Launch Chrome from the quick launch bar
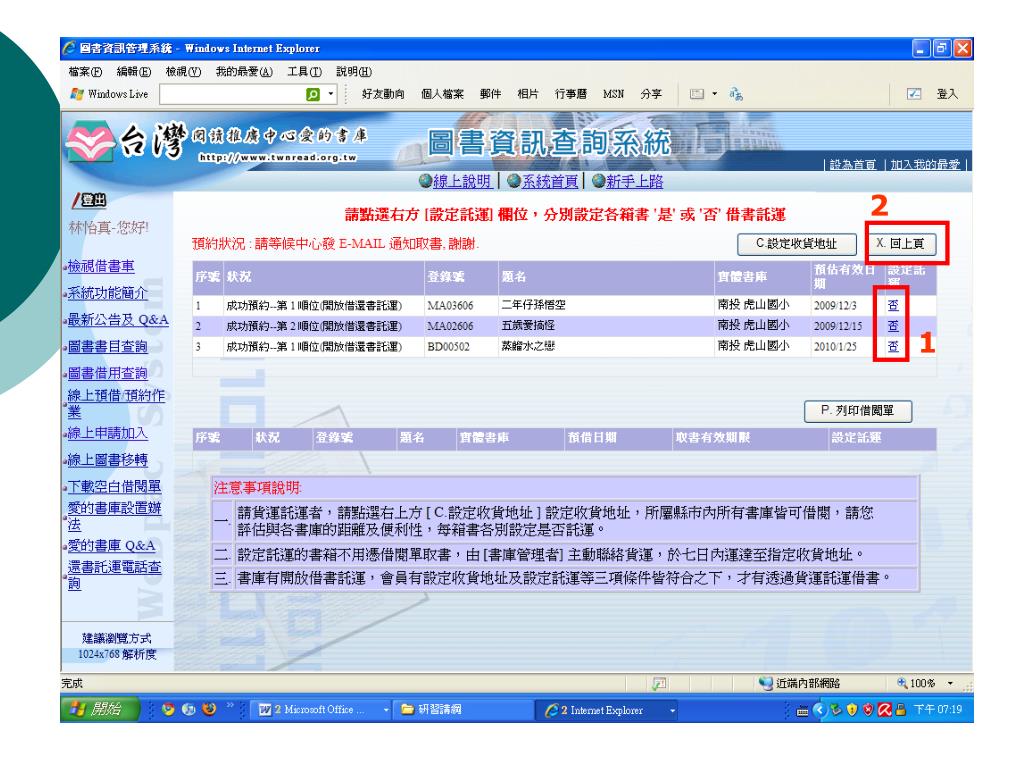Viewport: 1024px width, 768px height. [168, 709]
